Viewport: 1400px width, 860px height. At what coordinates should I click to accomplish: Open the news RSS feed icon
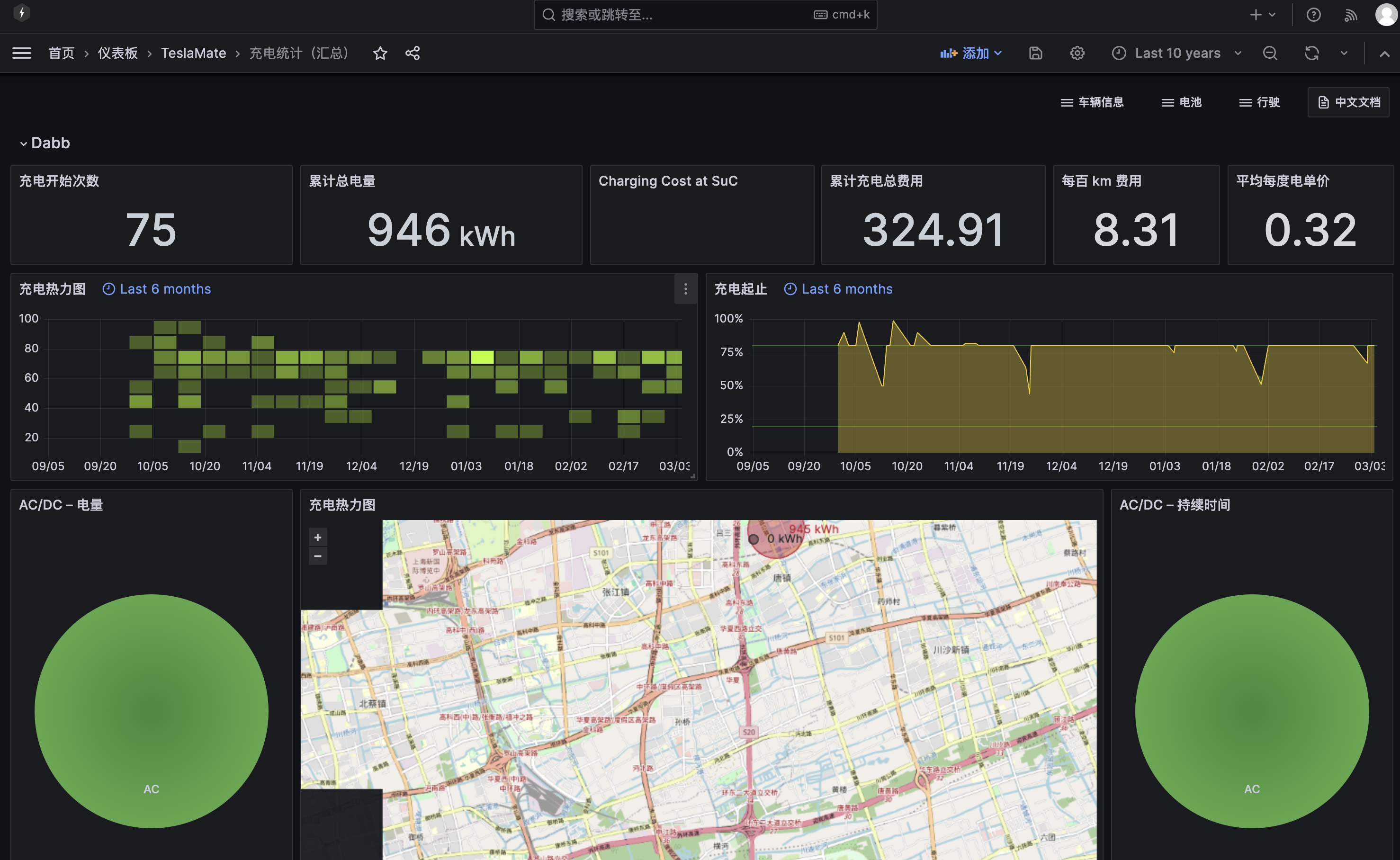(x=1351, y=15)
